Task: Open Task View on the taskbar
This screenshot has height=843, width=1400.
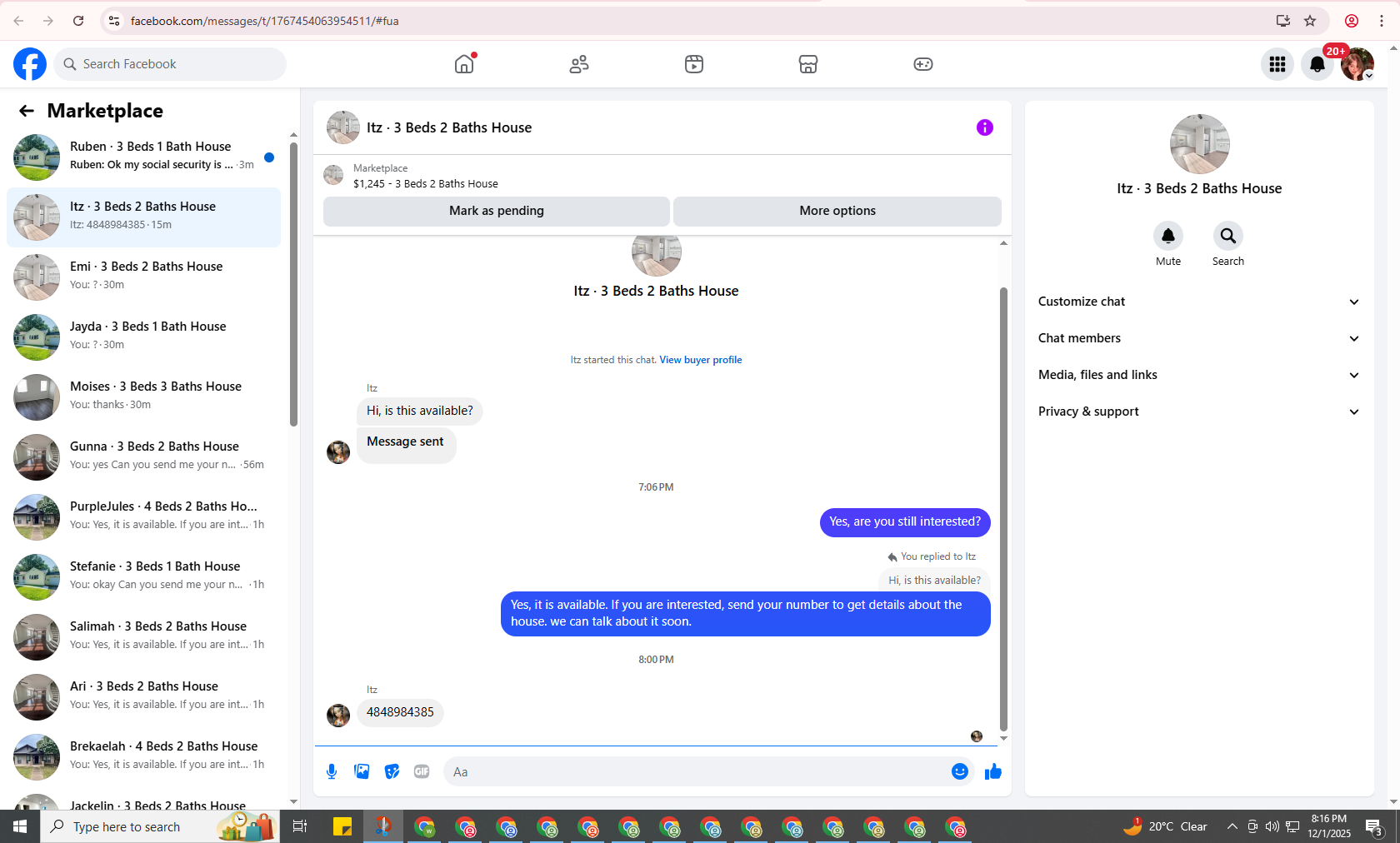Action: (300, 826)
